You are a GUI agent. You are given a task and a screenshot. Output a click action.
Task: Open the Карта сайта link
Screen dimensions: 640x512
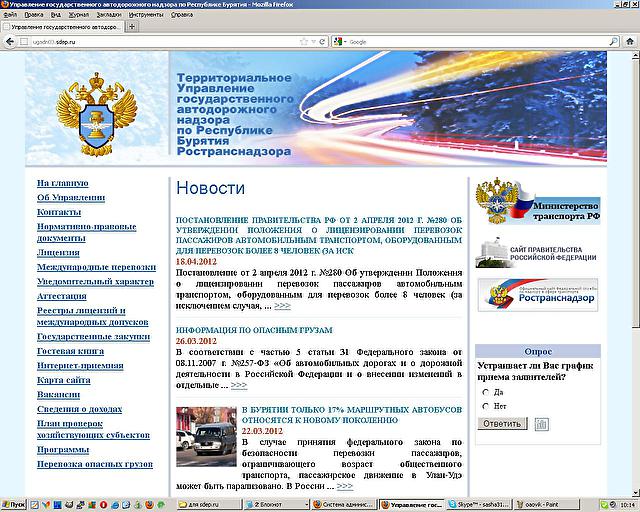coord(64,381)
